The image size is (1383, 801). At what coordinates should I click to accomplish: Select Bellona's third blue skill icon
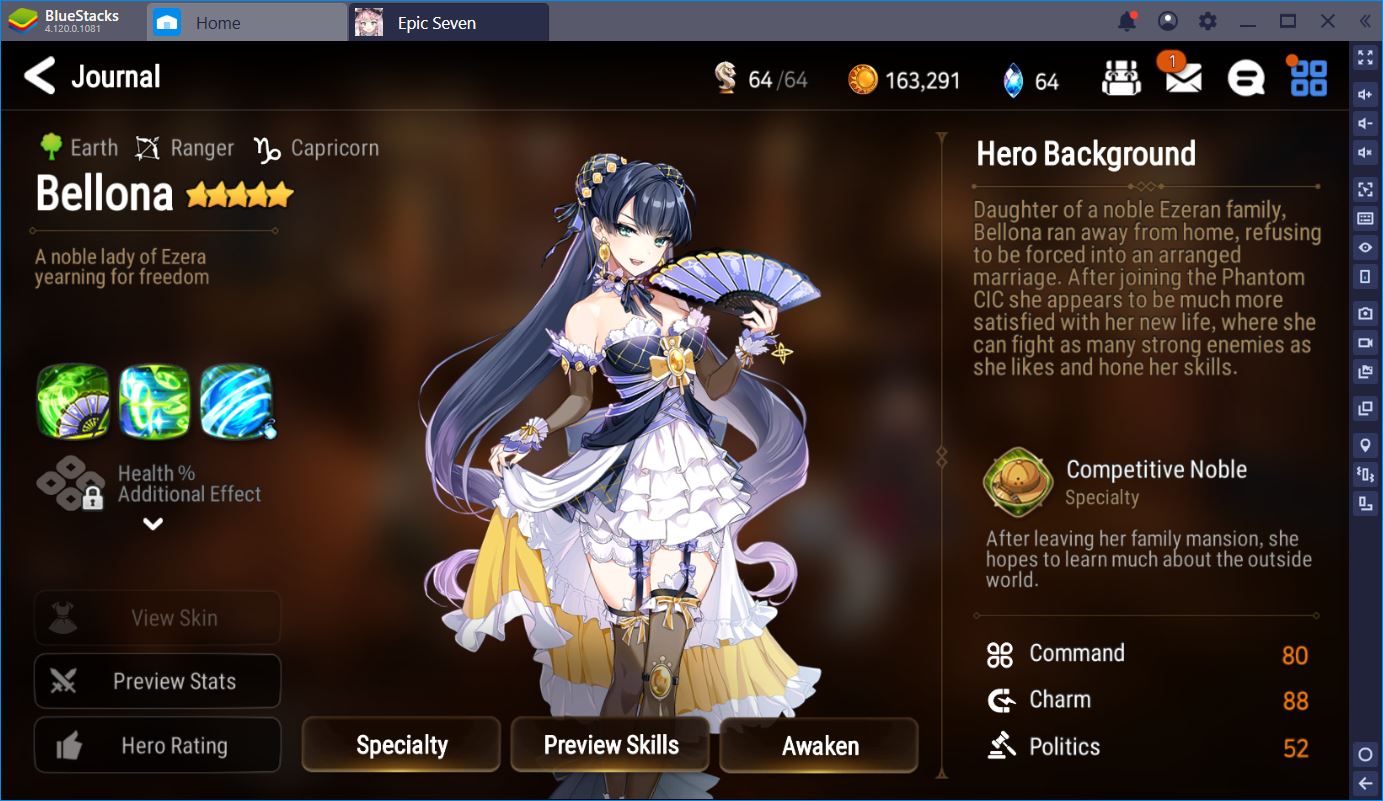[x=236, y=401]
